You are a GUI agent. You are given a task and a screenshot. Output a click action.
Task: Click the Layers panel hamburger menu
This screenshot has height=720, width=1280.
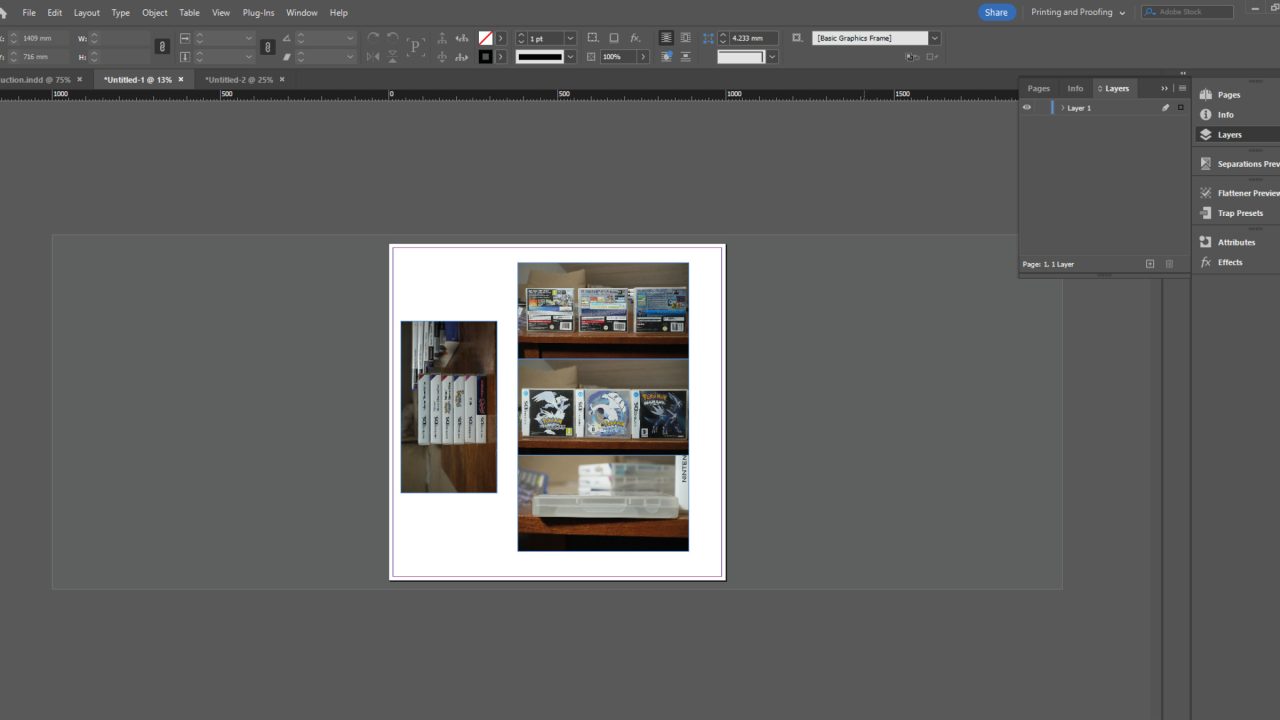click(1182, 88)
